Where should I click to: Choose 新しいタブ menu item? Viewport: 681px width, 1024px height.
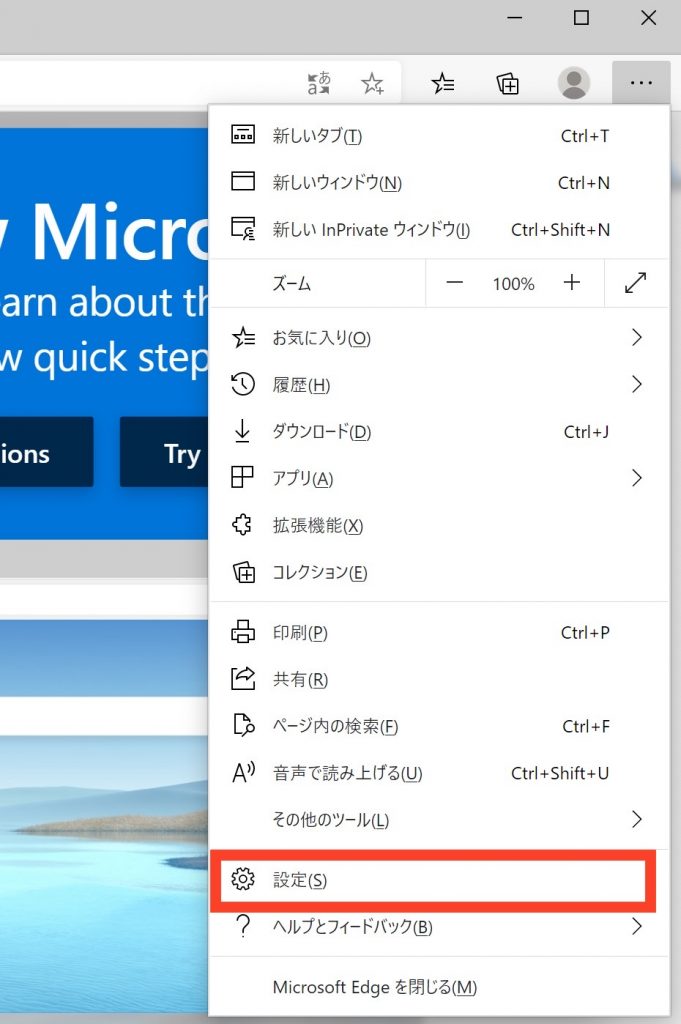(317, 136)
